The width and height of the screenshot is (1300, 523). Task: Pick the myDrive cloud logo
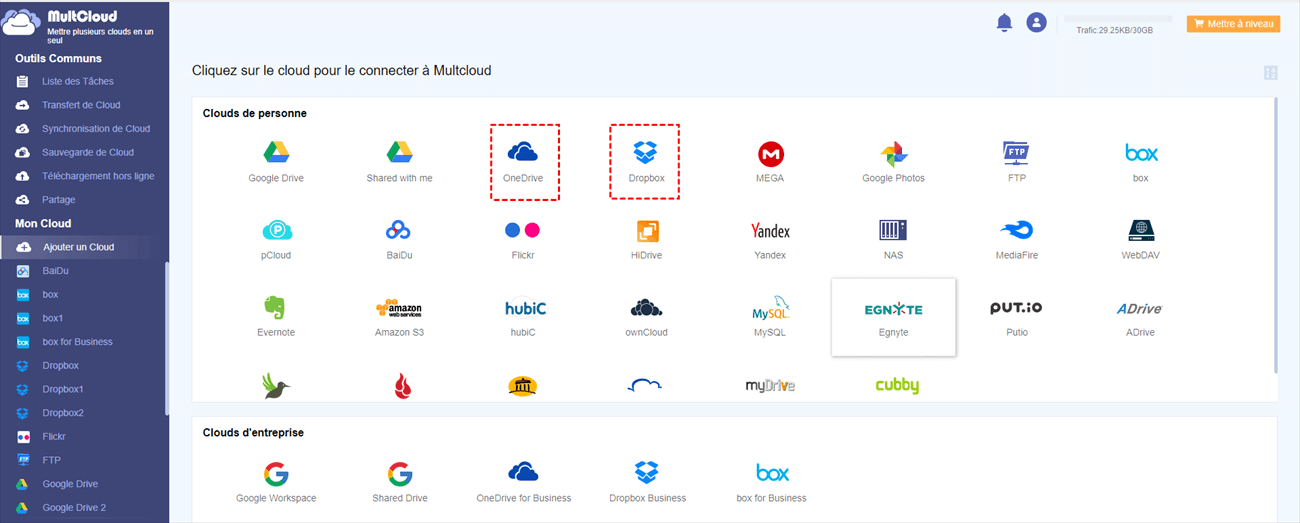coord(770,385)
